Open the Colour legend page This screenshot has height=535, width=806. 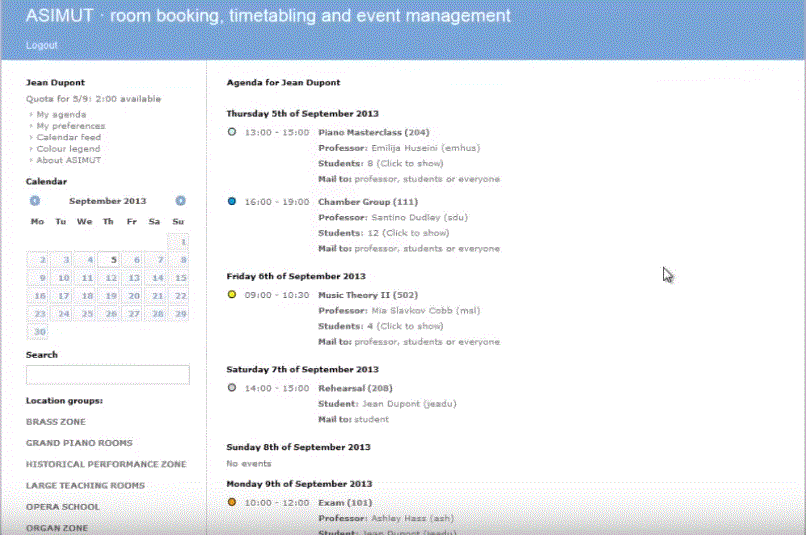68,149
